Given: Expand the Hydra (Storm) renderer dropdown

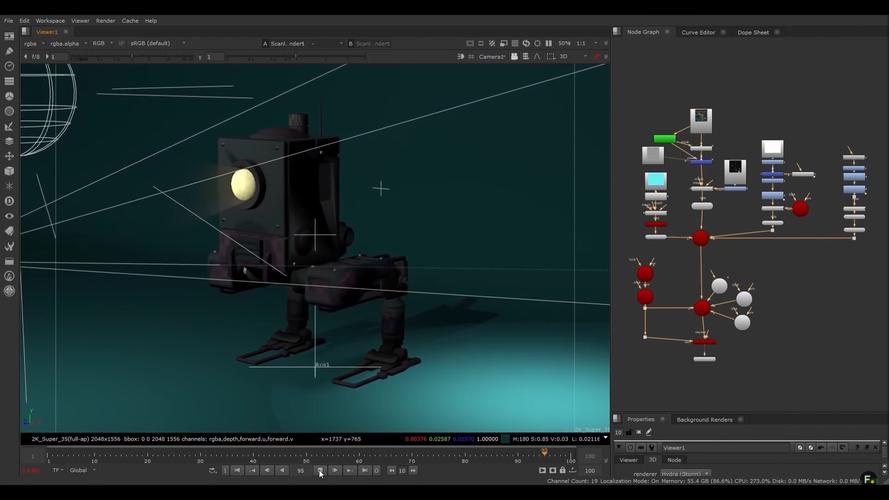Looking at the screenshot, I should click(685, 473).
